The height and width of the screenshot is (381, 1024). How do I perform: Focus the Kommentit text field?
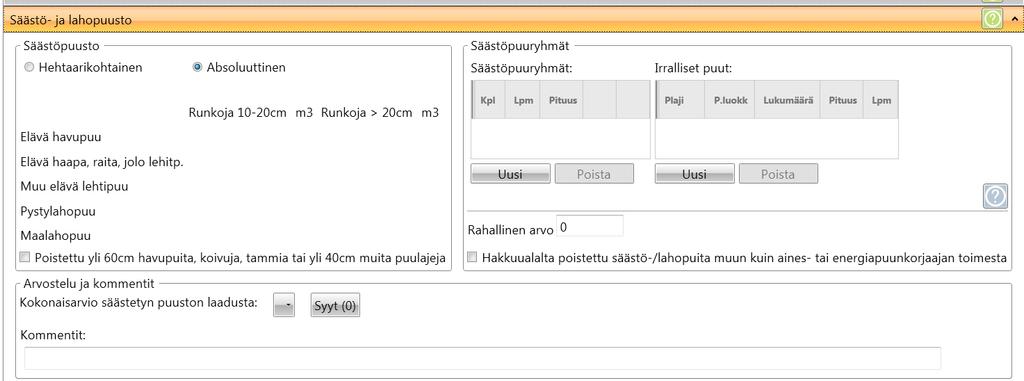483,358
